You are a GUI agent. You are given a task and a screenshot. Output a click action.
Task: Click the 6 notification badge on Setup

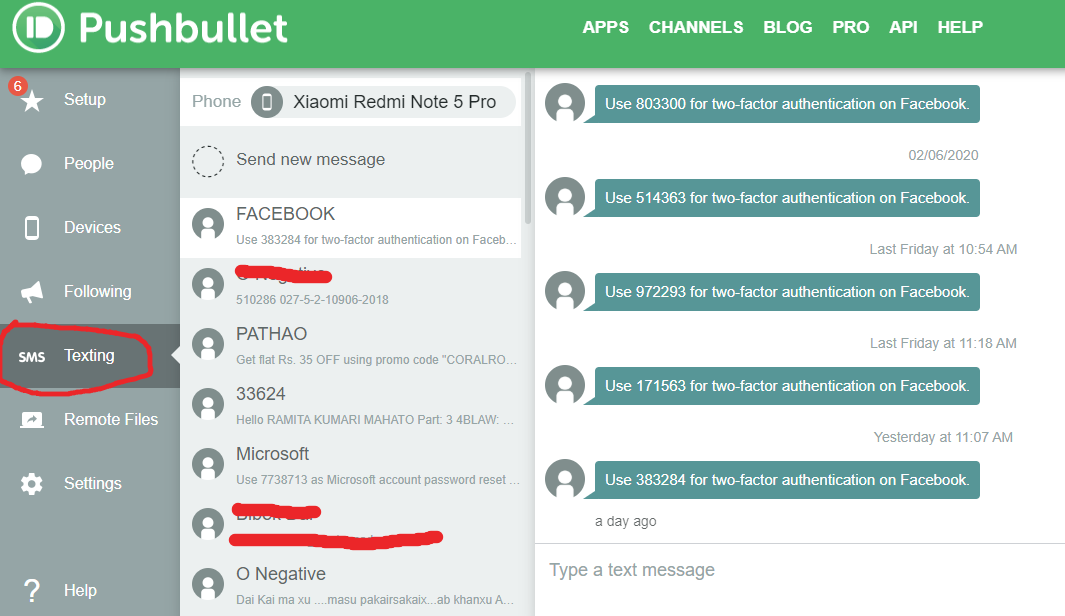[x=17, y=86]
